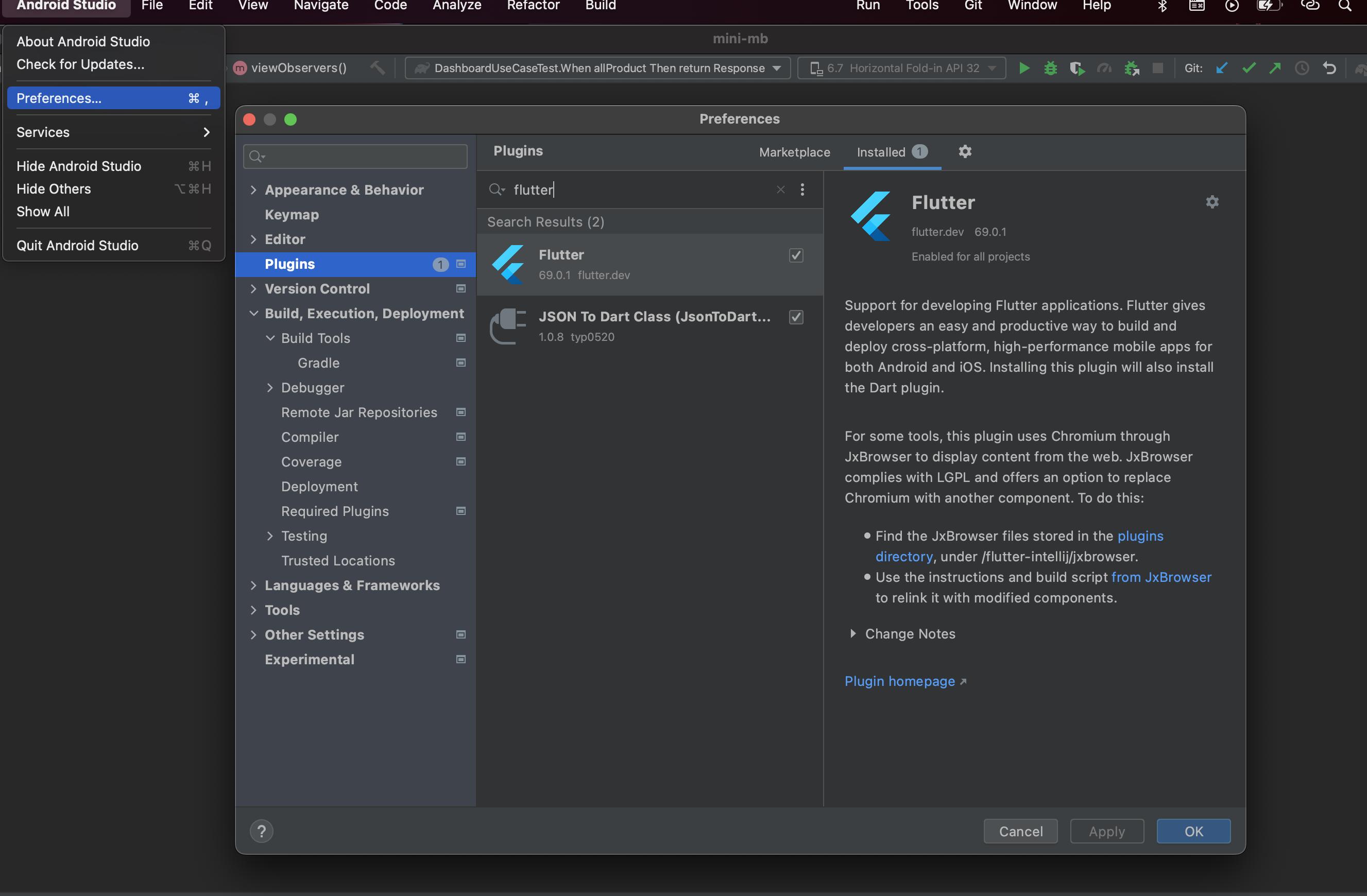The image size is (1367, 896).
Task: Click the Cancel button in Preferences dialog
Action: point(1020,830)
